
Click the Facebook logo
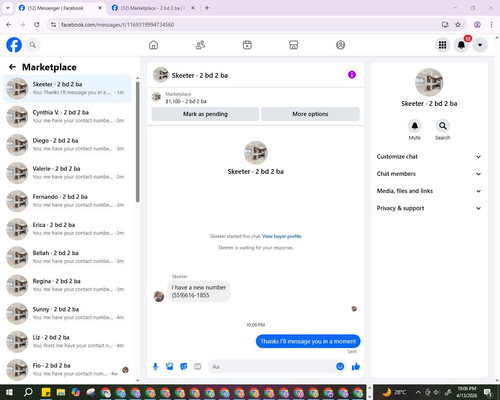(x=14, y=45)
